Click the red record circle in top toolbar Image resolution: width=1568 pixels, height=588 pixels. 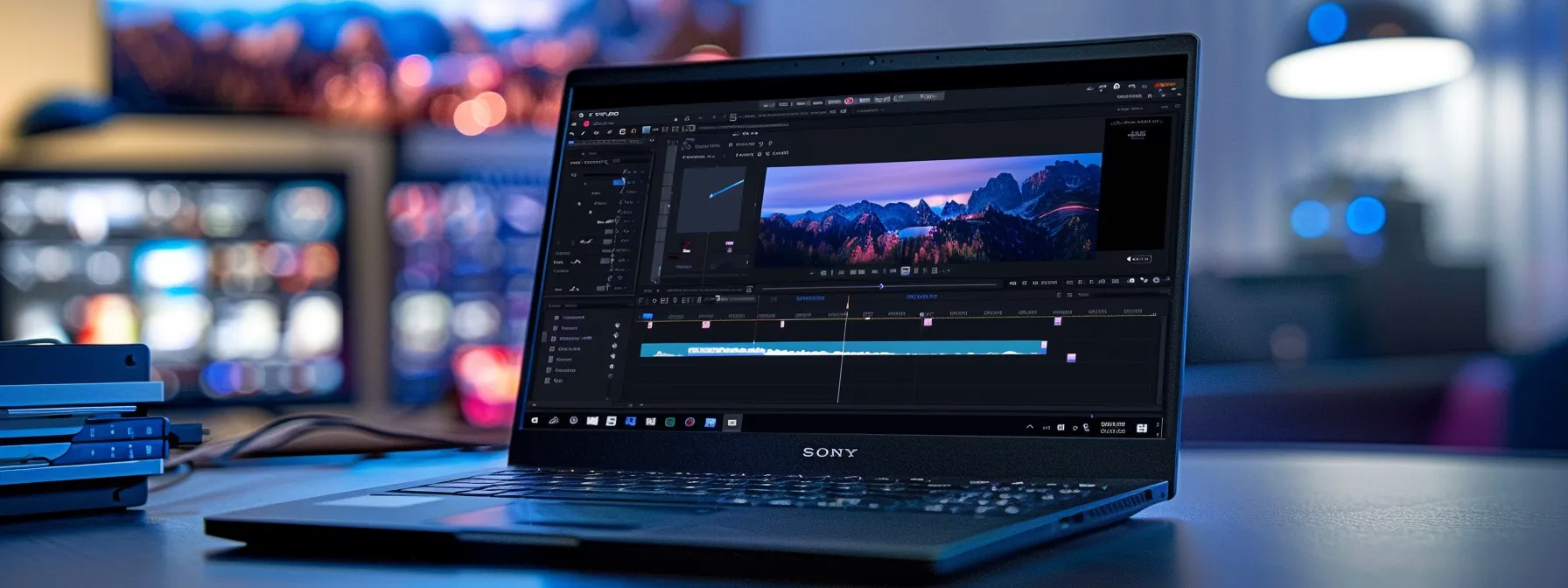pyautogui.click(x=848, y=101)
